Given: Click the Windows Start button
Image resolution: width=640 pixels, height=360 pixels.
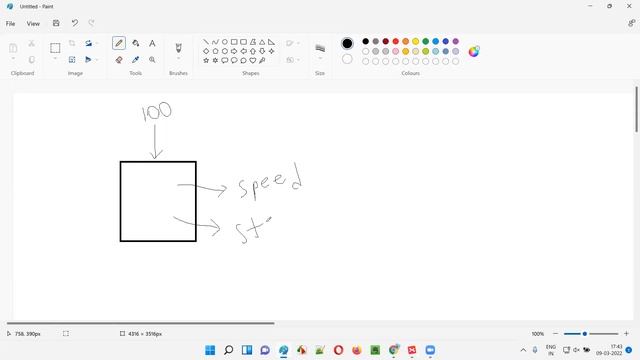Looking at the screenshot, I should (210, 350).
